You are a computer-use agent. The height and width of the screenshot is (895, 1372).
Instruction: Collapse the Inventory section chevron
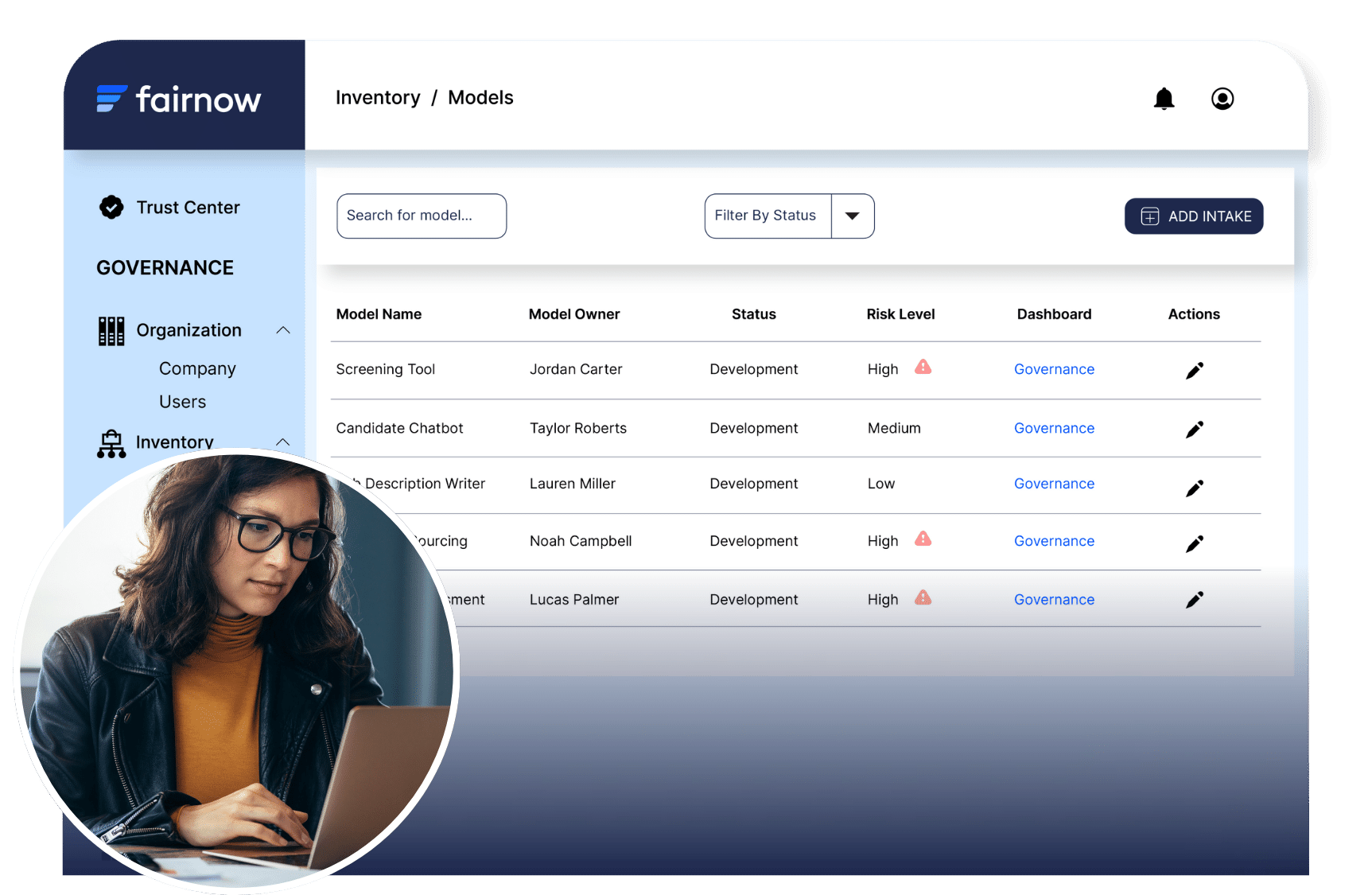282,442
